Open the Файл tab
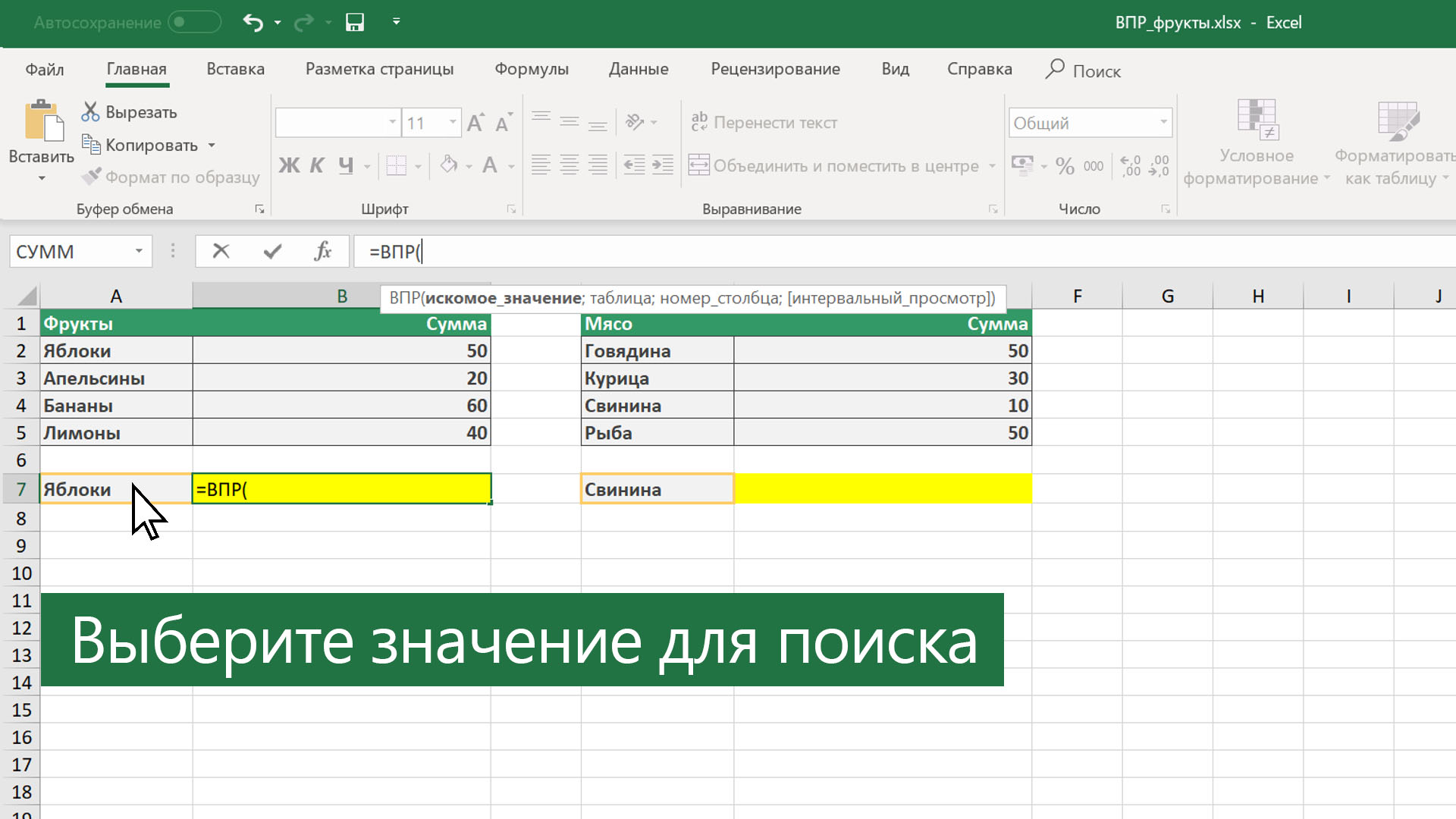 point(45,69)
